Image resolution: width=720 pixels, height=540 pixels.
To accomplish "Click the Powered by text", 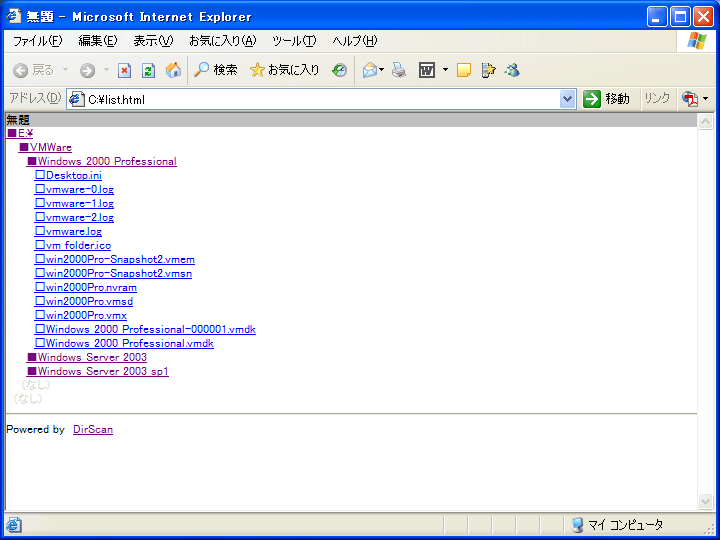I will click(x=35, y=429).
